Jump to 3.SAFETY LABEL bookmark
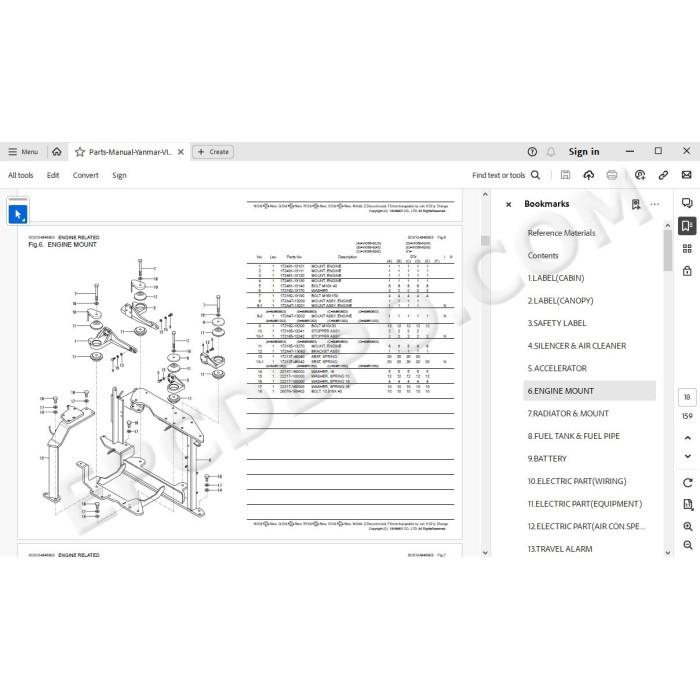The height and width of the screenshot is (700, 700). [x=557, y=323]
